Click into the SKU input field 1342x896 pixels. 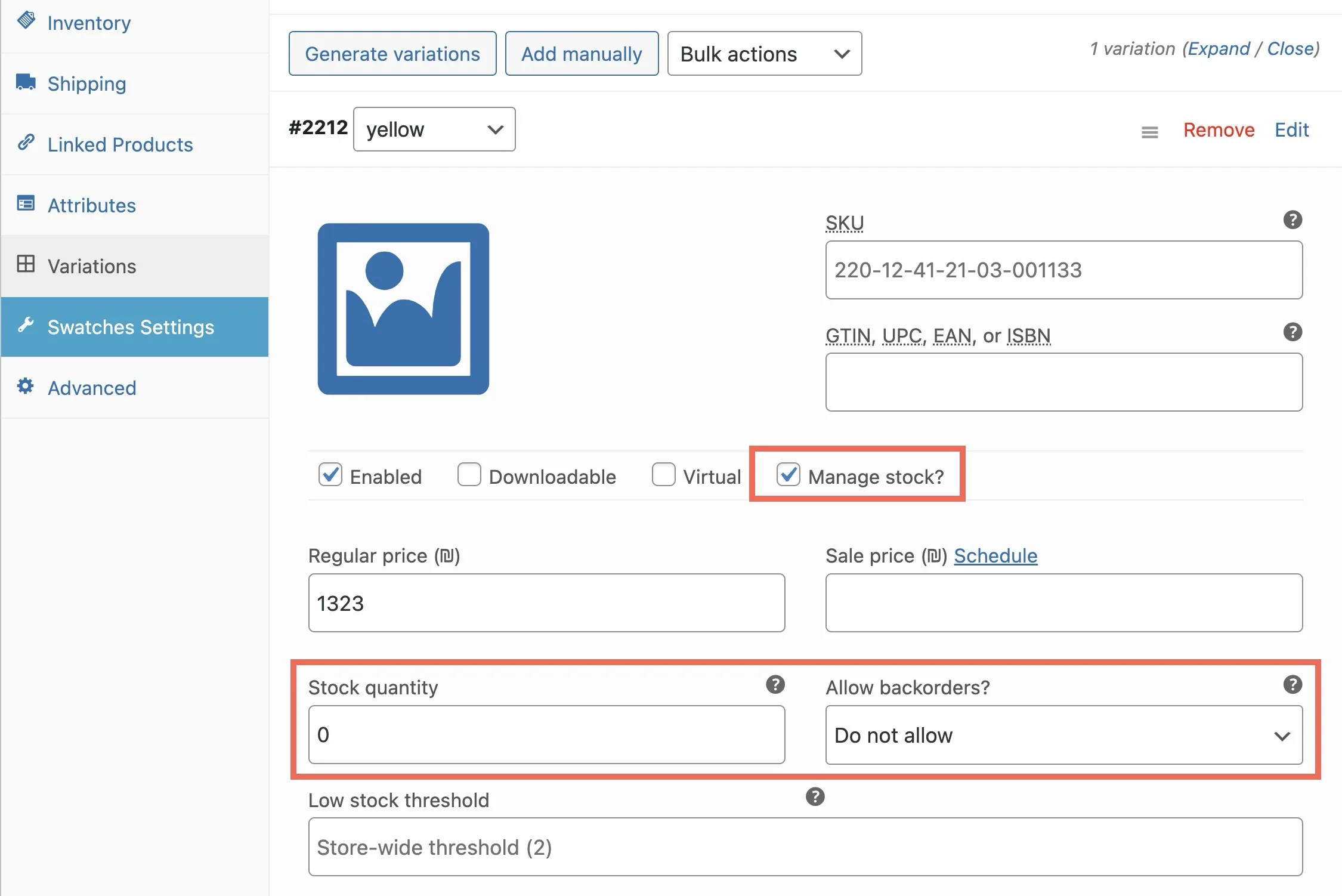click(x=1064, y=270)
